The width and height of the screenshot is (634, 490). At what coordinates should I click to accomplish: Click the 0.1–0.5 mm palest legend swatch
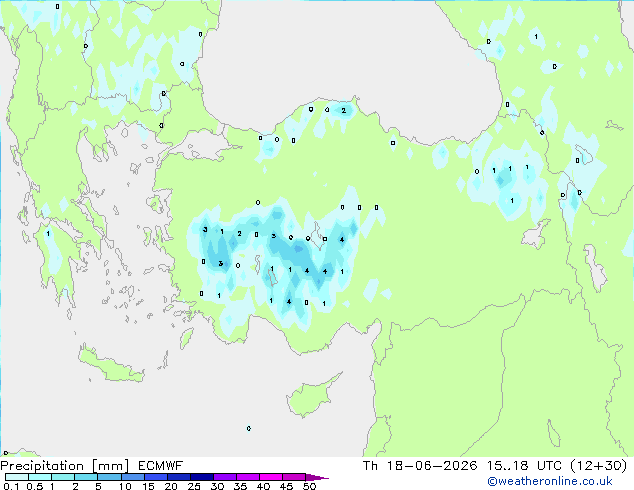tap(17, 477)
